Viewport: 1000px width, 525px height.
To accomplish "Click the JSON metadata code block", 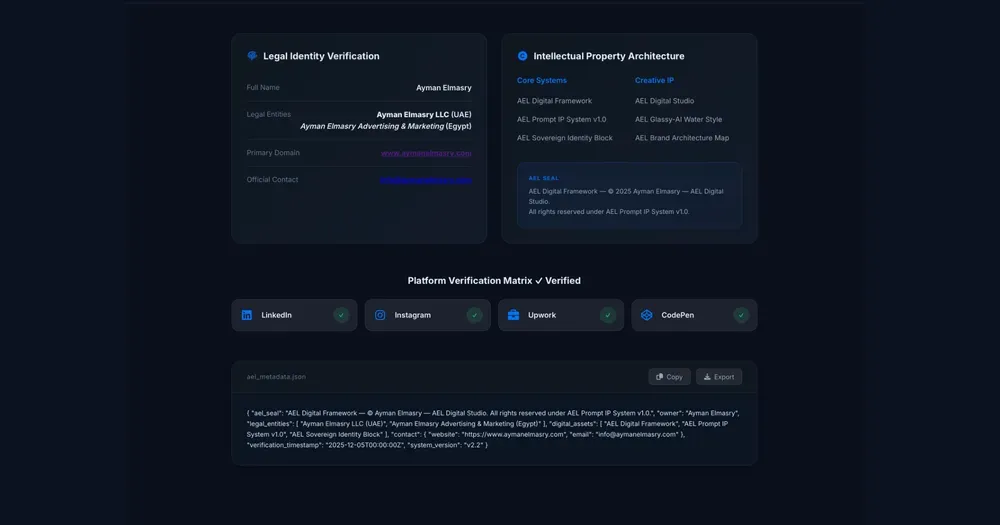I will 494,429.
